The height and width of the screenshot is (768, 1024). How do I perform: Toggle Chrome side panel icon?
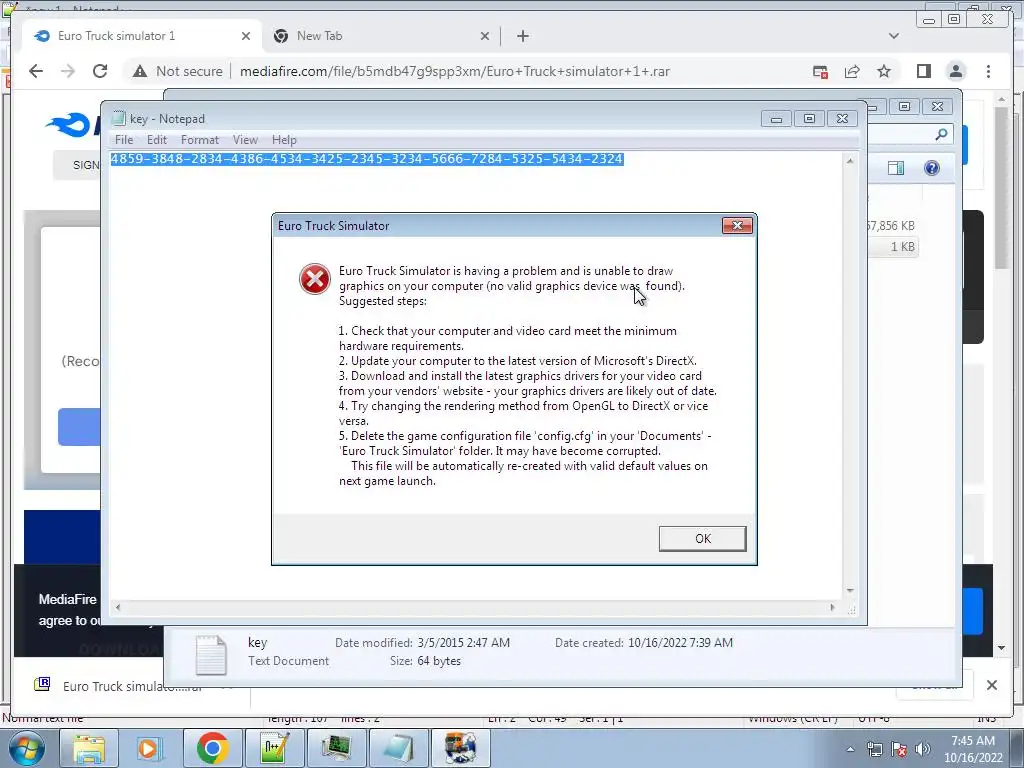pos(923,71)
